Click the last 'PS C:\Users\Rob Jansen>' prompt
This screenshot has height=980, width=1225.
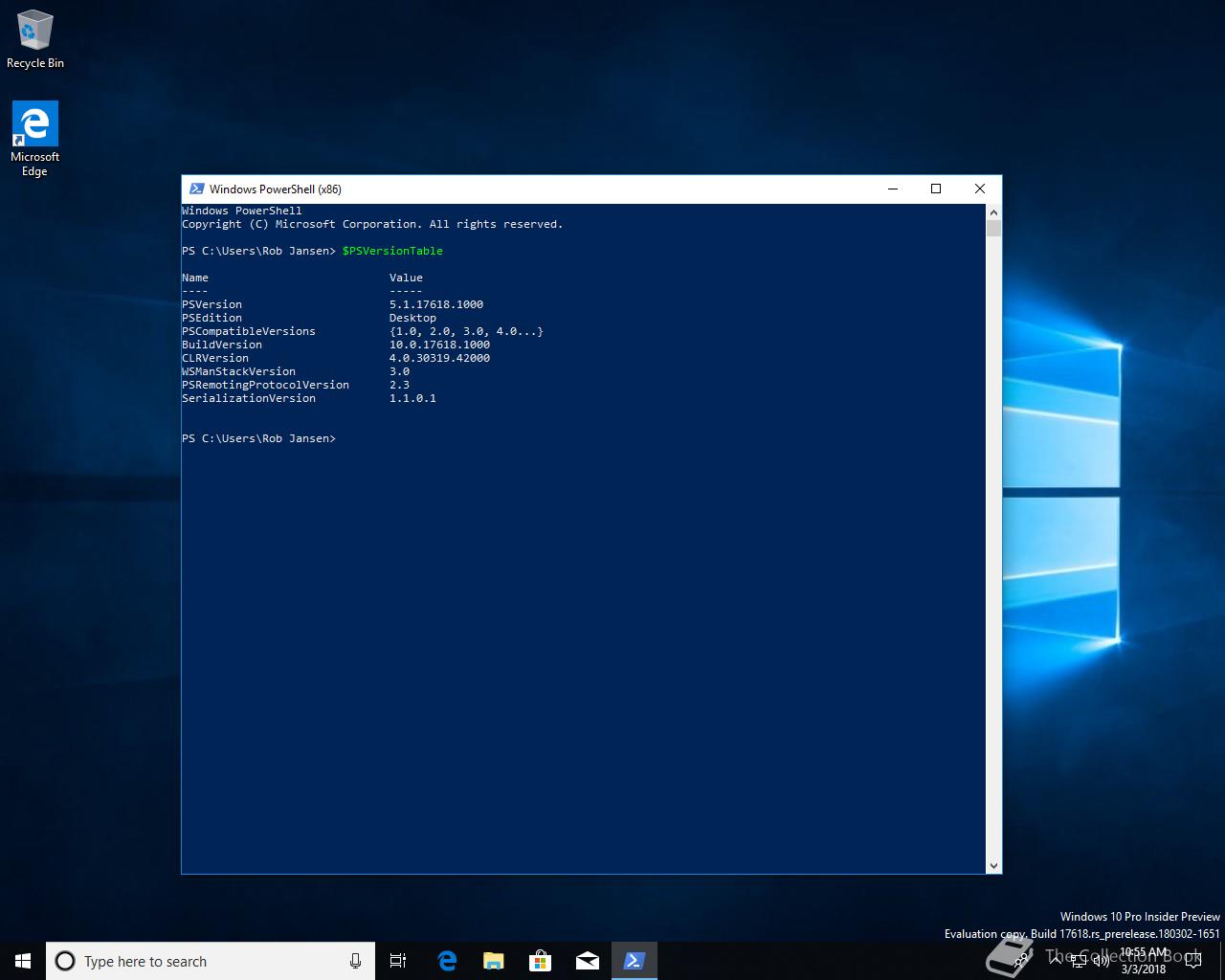pyautogui.click(x=258, y=438)
